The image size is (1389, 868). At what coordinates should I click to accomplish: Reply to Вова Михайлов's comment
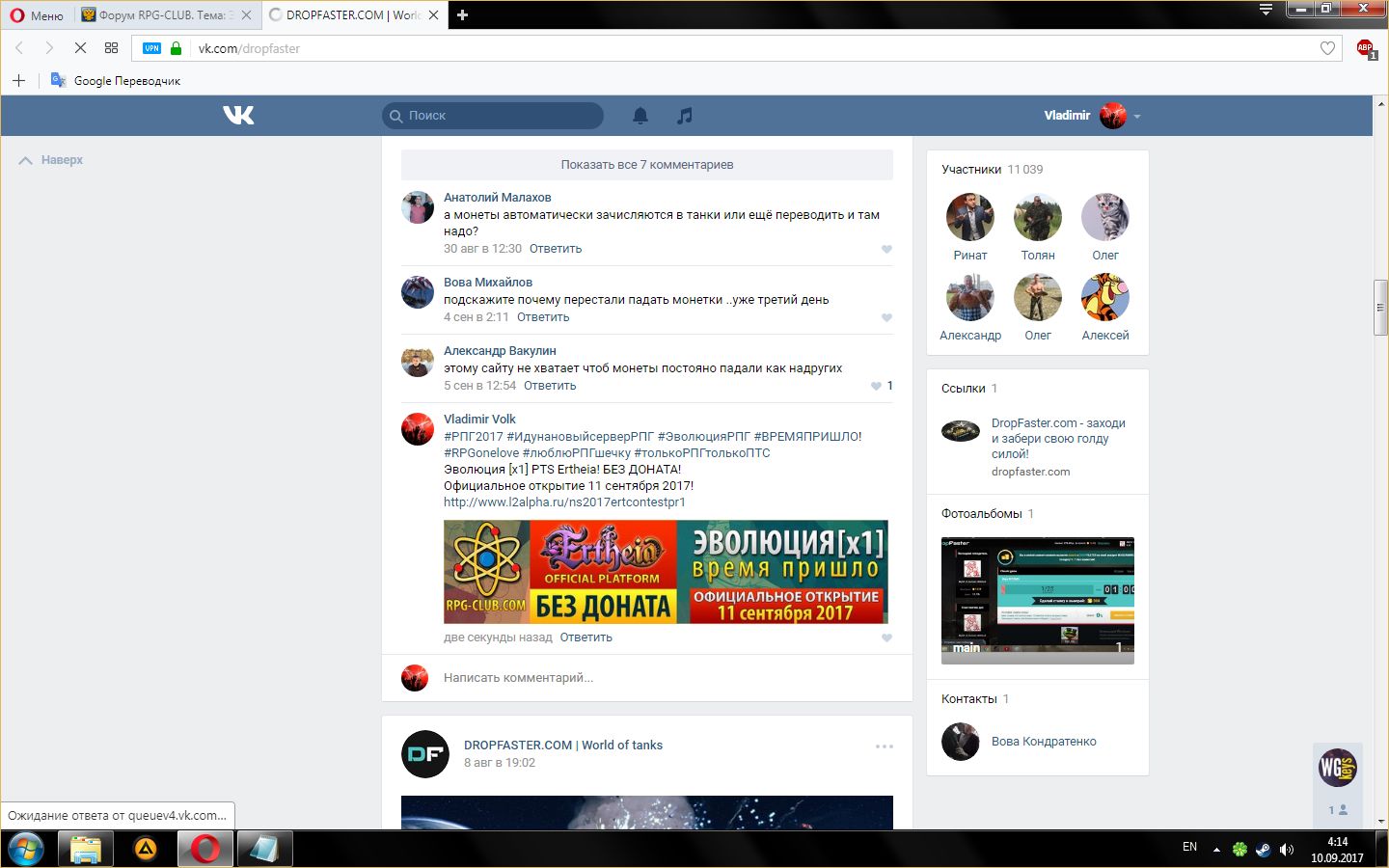pos(543,317)
